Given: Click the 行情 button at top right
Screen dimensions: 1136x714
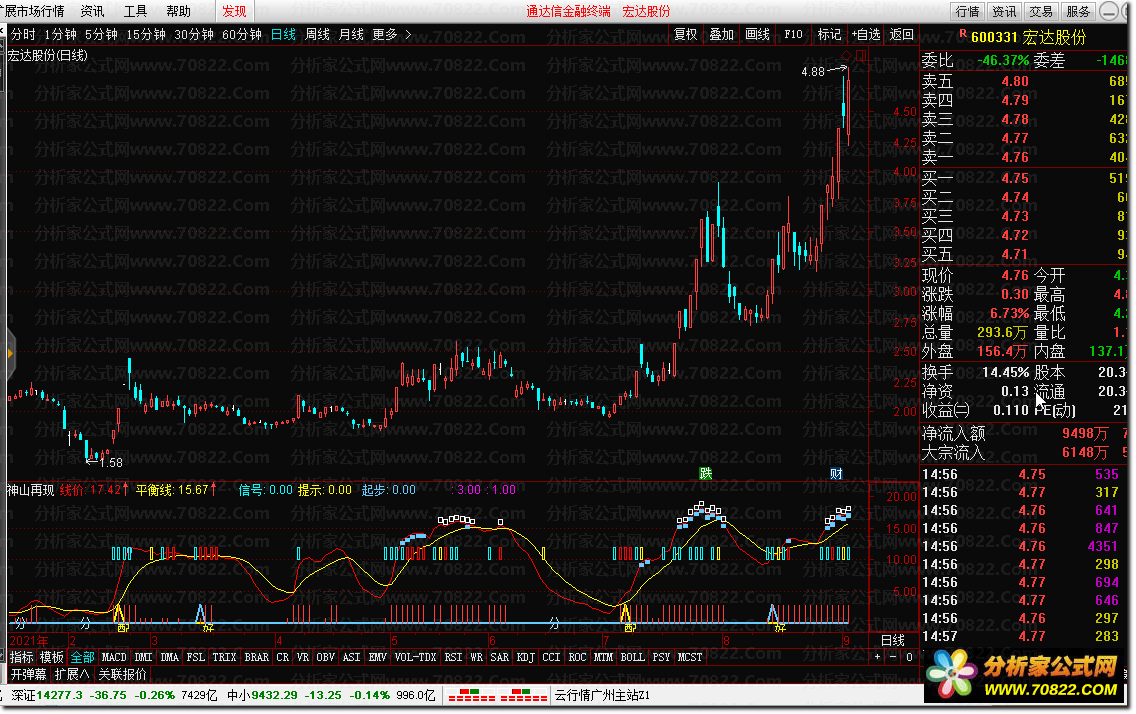Looking at the screenshot, I should [x=967, y=11].
